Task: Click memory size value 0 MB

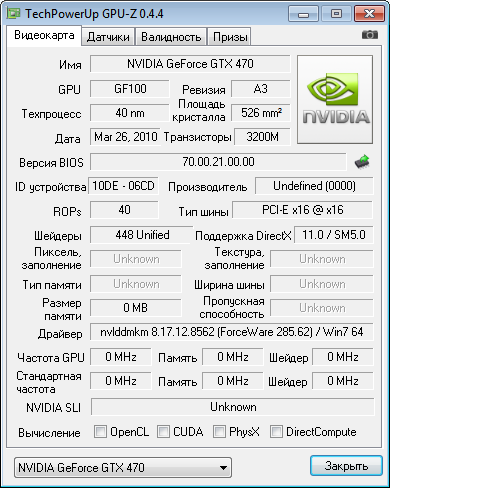Action: coord(136,307)
